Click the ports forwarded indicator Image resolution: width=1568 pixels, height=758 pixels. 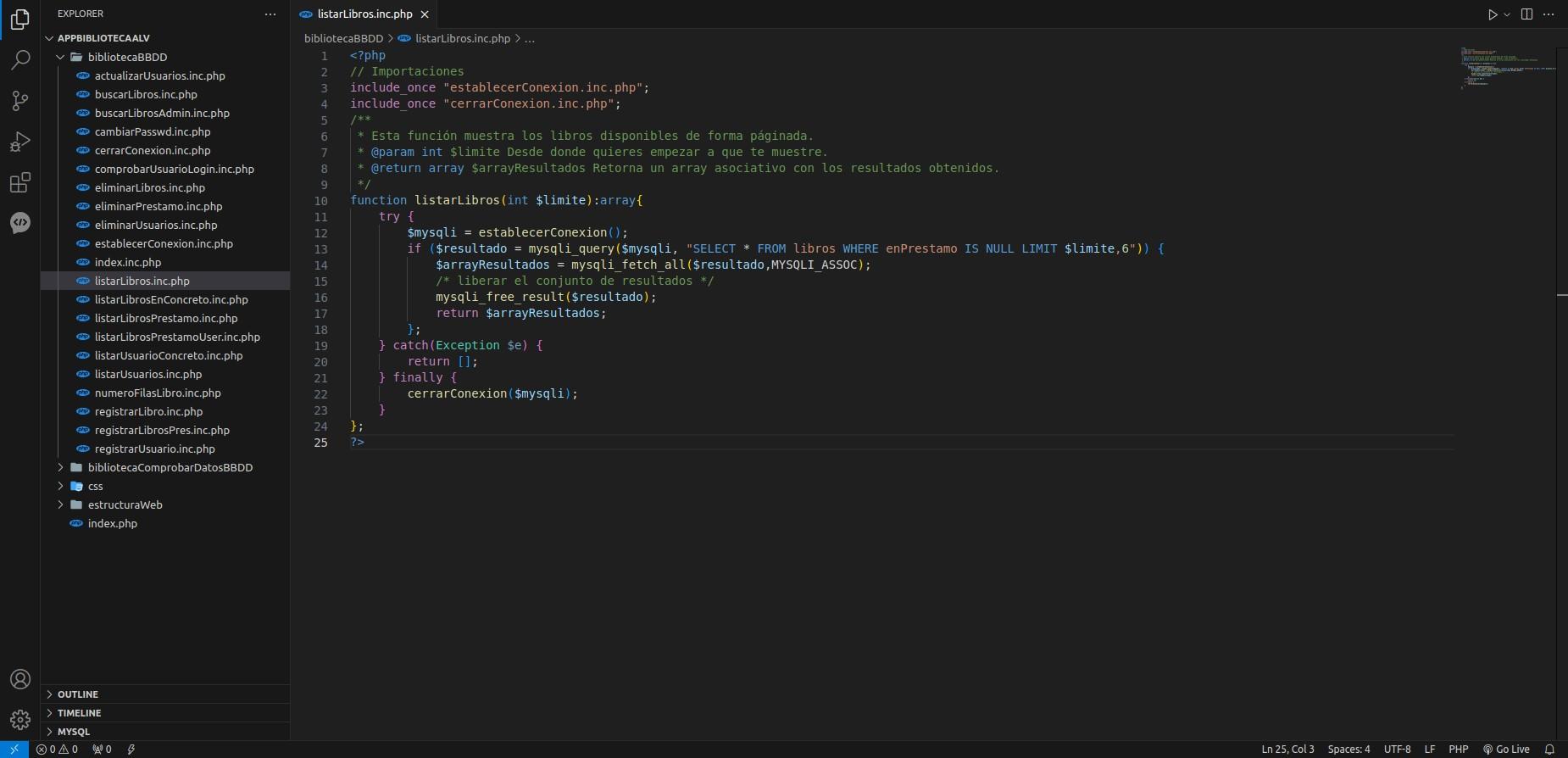click(x=102, y=750)
